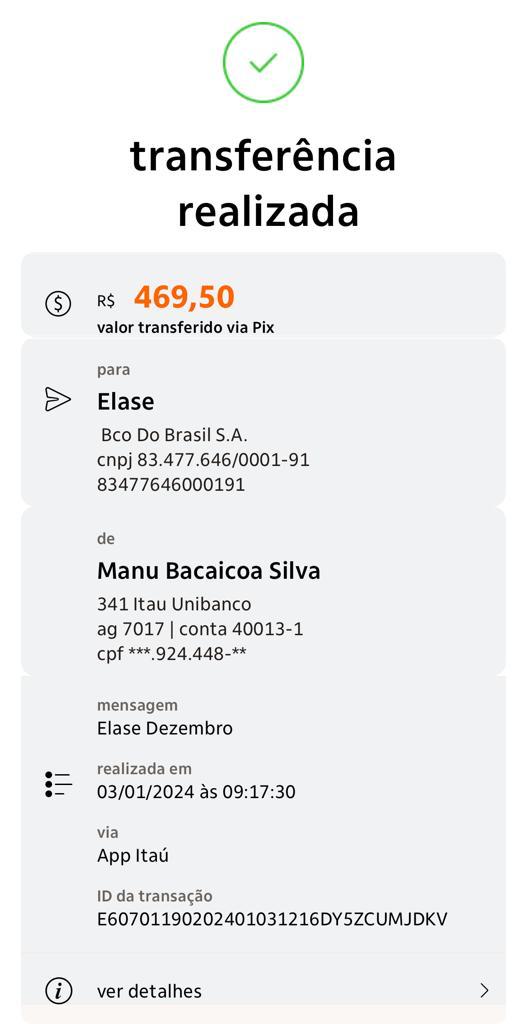The height and width of the screenshot is (1024, 528).
Task: Click the bulleted list details icon
Action: (58, 784)
